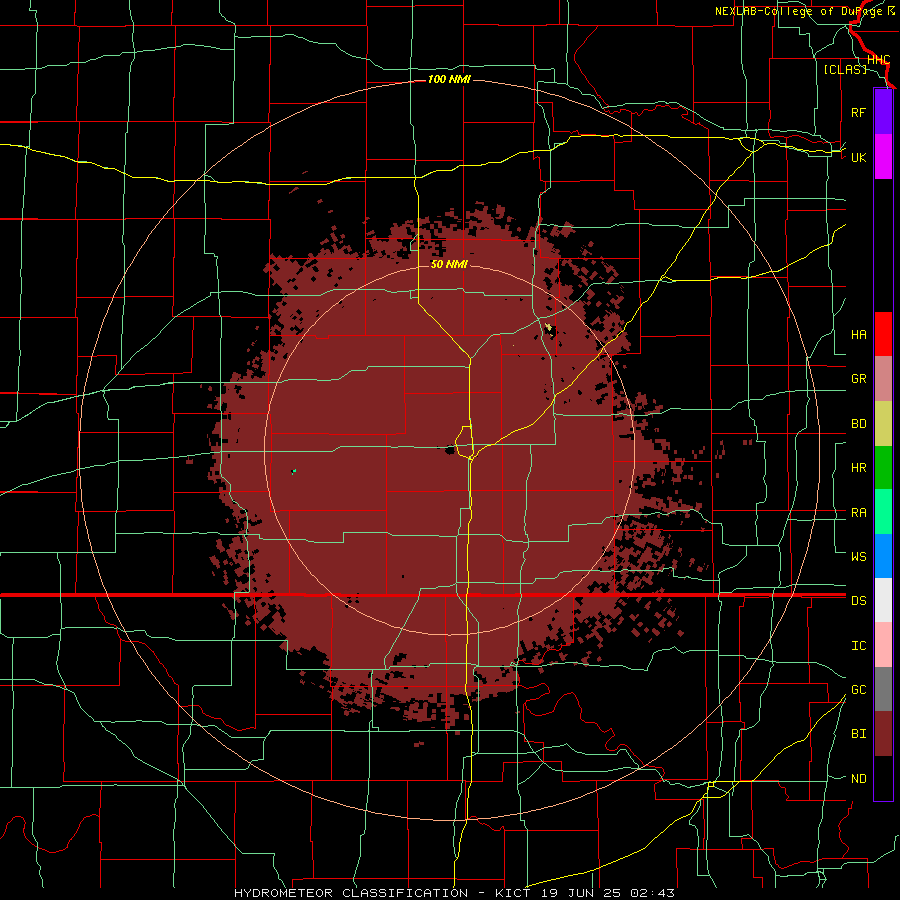Click the UK magenta color swatch

pyautogui.click(x=883, y=157)
